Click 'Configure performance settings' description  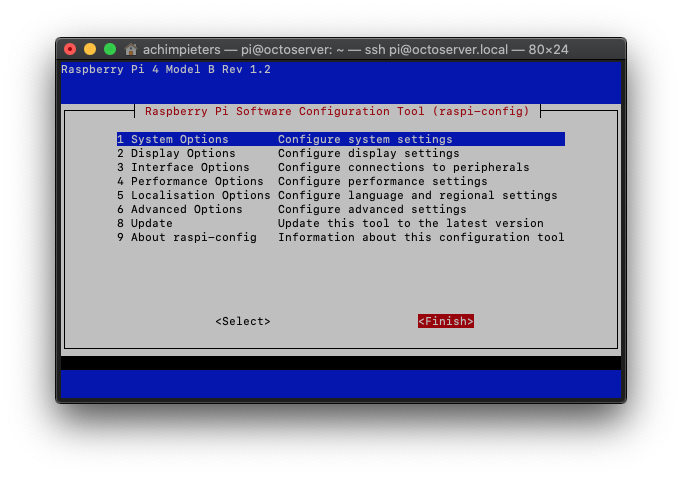click(x=383, y=181)
